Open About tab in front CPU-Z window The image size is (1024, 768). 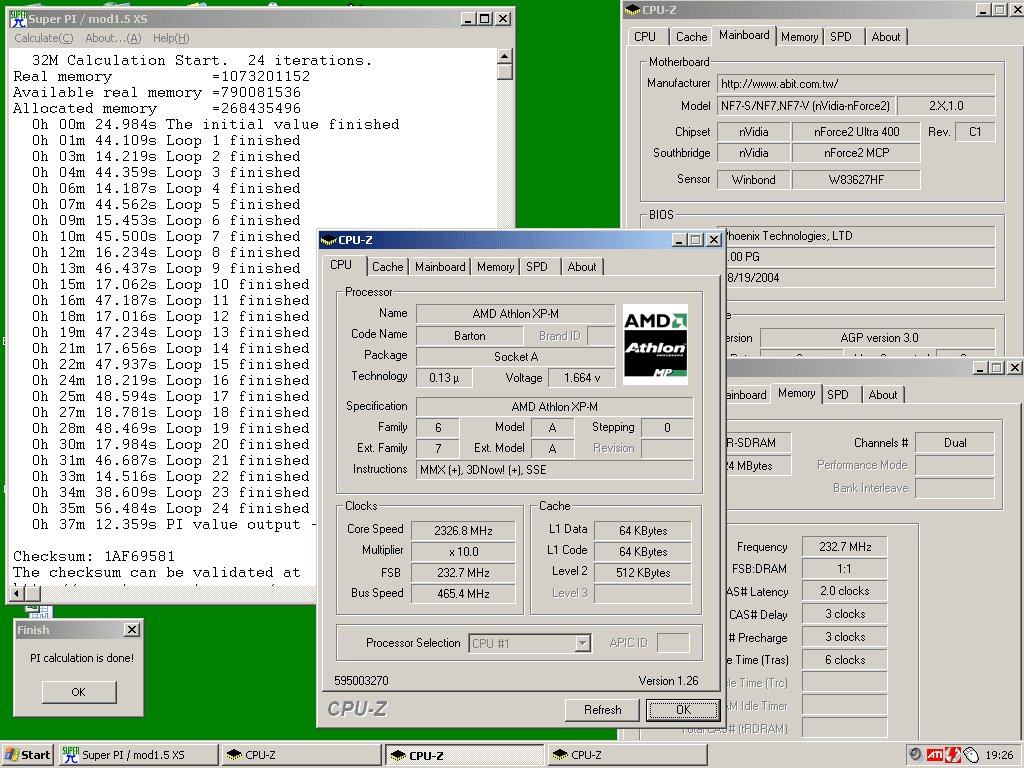(581, 266)
